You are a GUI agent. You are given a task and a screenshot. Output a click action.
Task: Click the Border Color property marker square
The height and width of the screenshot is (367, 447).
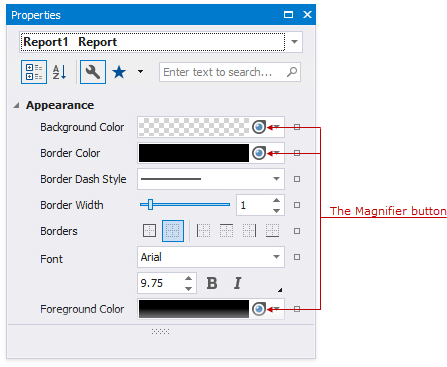point(297,153)
